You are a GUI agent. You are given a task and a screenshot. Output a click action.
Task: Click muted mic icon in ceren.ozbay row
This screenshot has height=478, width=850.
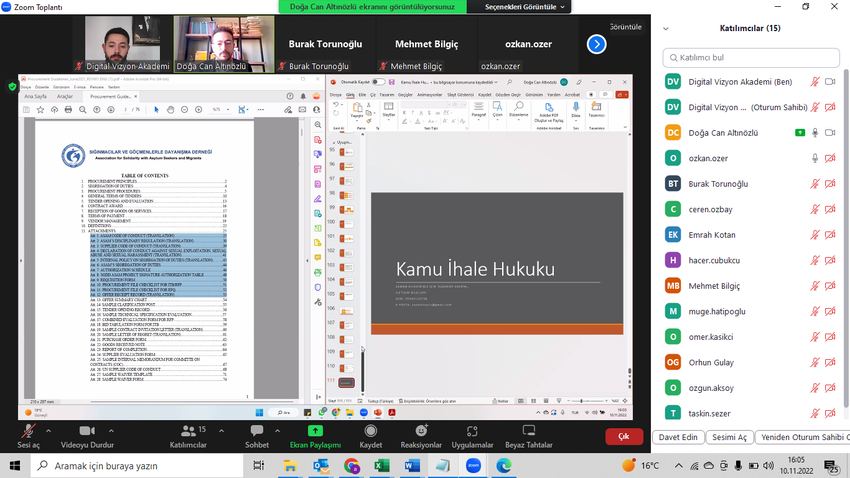(x=815, y=209)
